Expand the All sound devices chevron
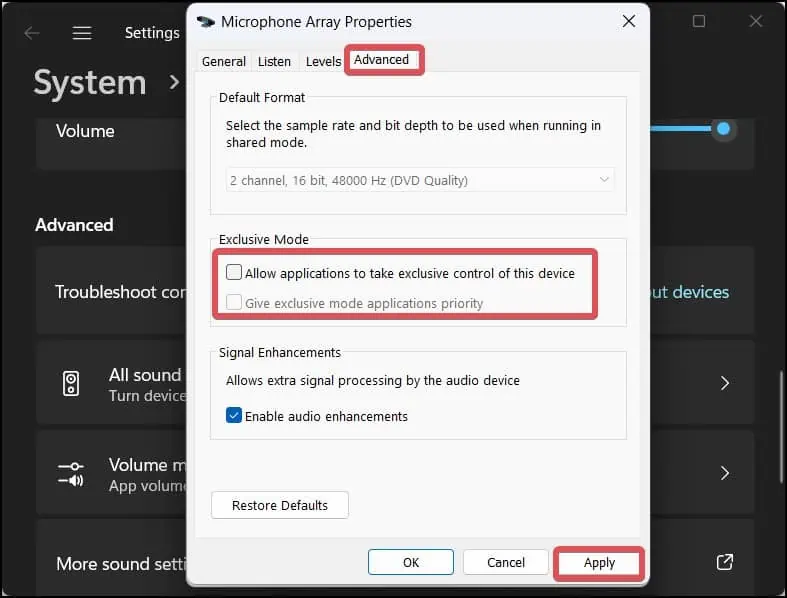Viewport: 787px width, 598px height. (x=725, y=383)
